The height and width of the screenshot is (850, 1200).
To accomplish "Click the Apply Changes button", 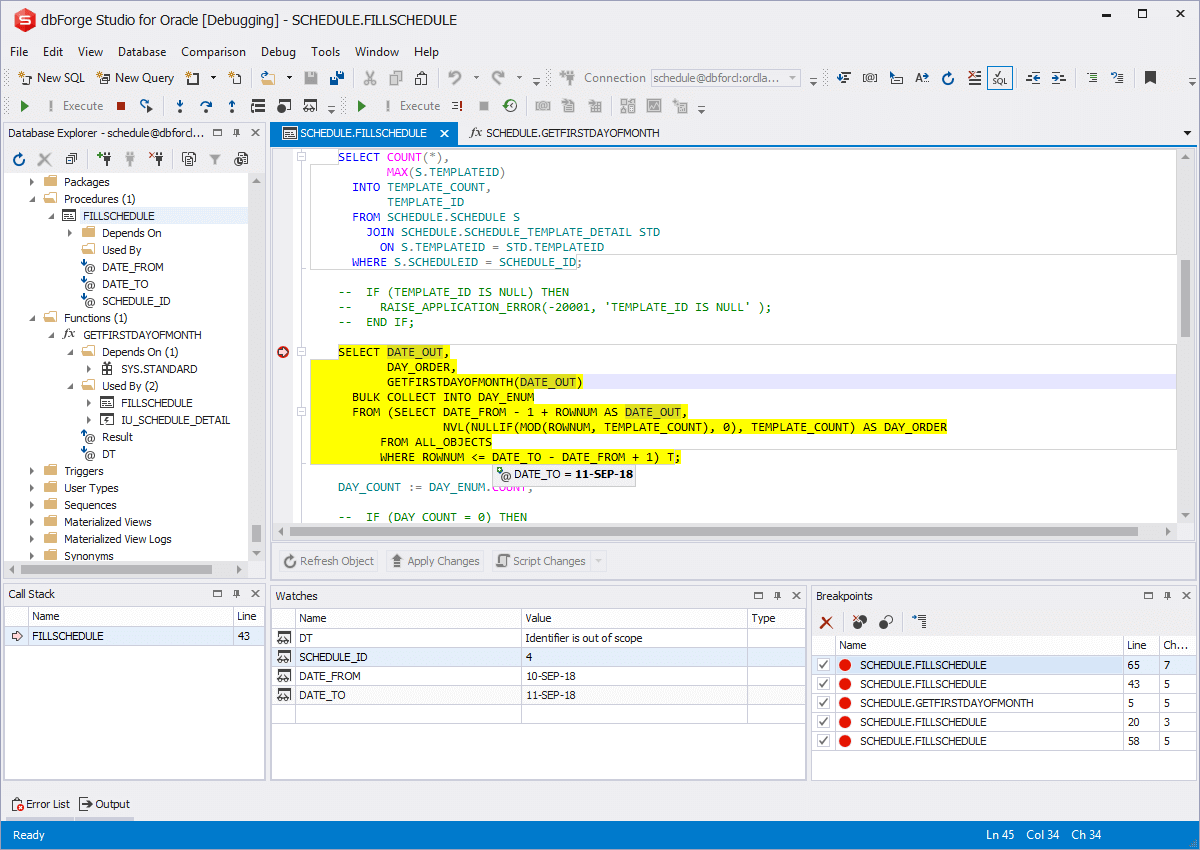I will (434, 561).
